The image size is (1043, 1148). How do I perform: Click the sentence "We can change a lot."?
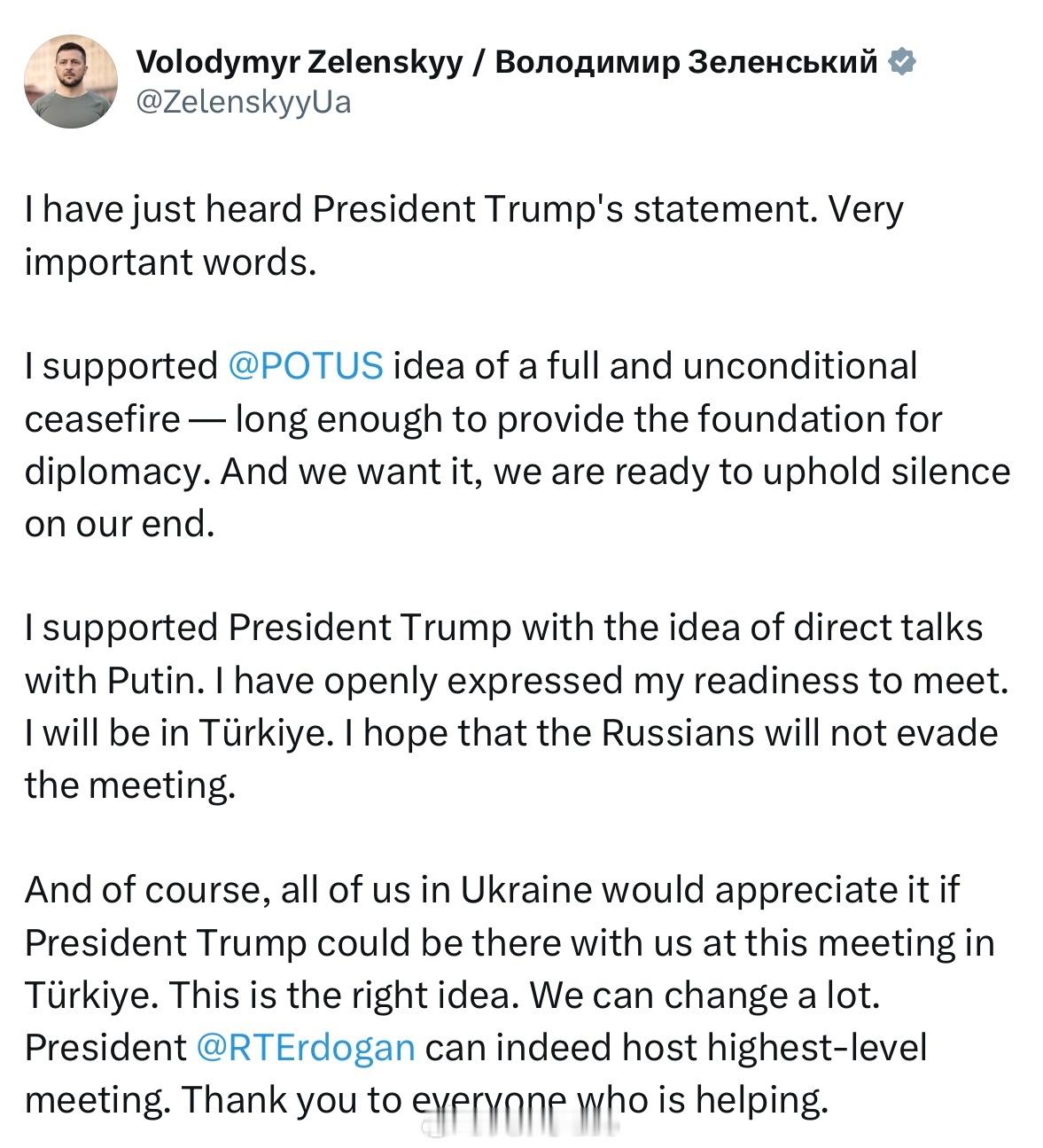point(704,995)
